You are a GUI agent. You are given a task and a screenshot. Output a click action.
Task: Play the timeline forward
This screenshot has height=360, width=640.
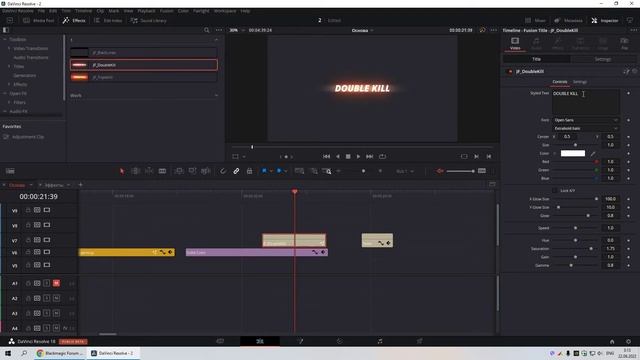tap(358, 156)
